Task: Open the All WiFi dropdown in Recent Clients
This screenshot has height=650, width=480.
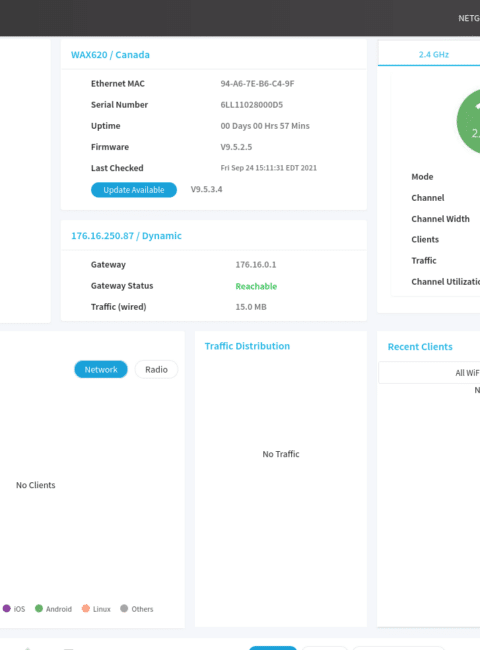Action: pos(429,373)
